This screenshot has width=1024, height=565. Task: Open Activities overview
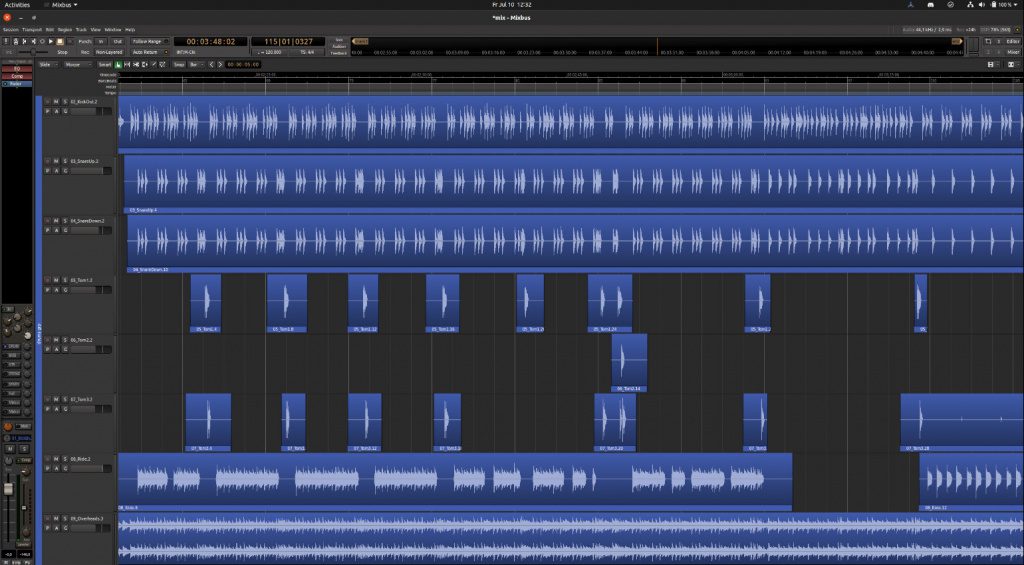tap(17, 5)
